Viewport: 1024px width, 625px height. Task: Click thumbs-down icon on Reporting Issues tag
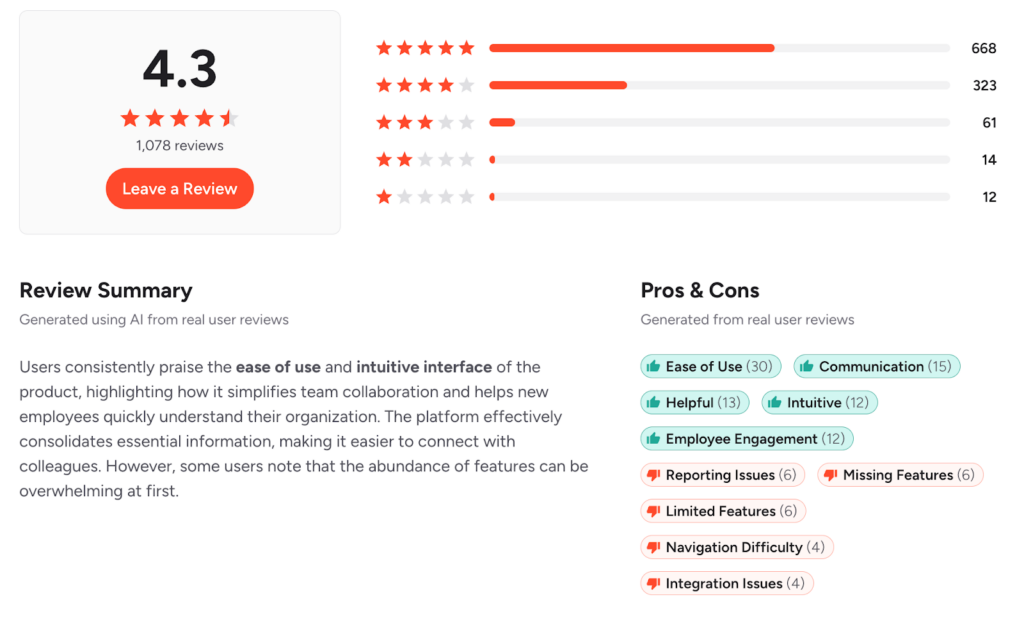coord(654,475)
